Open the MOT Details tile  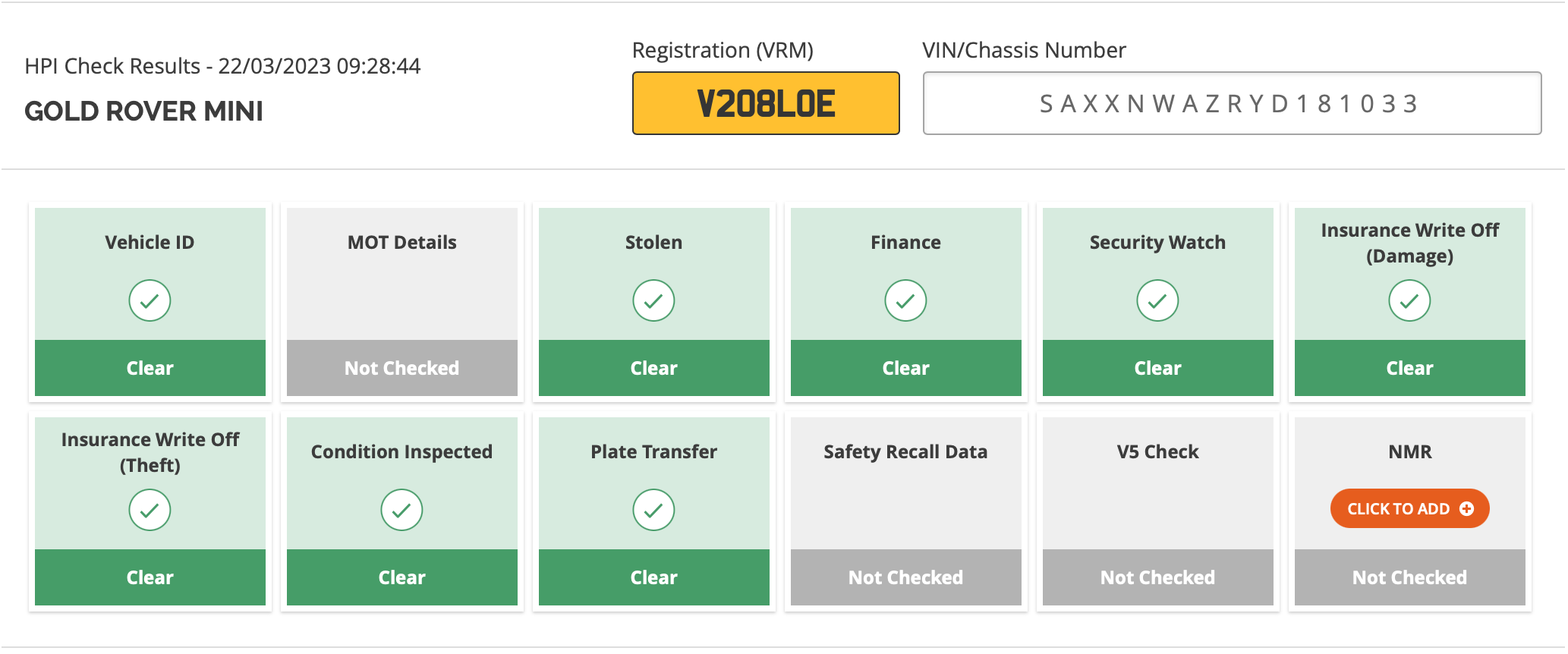[x=401, y=302]
